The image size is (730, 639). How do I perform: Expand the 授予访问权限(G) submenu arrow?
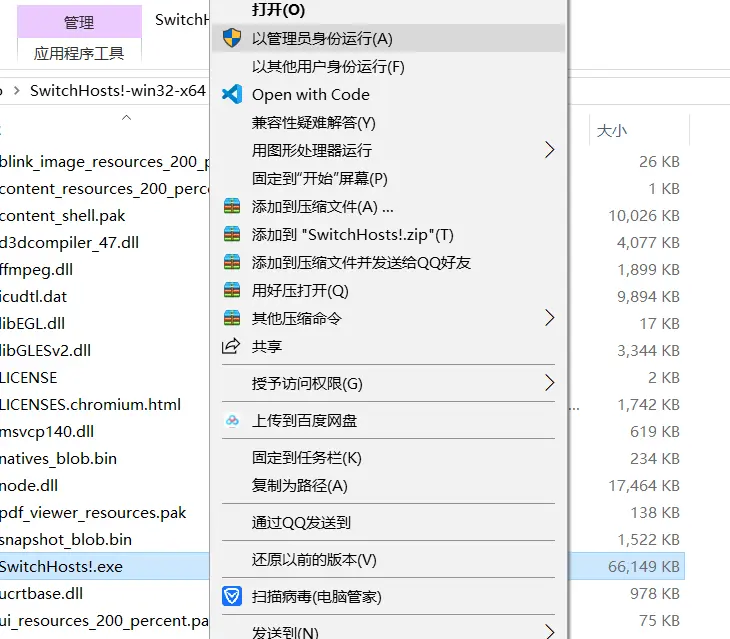pos(549,383)
